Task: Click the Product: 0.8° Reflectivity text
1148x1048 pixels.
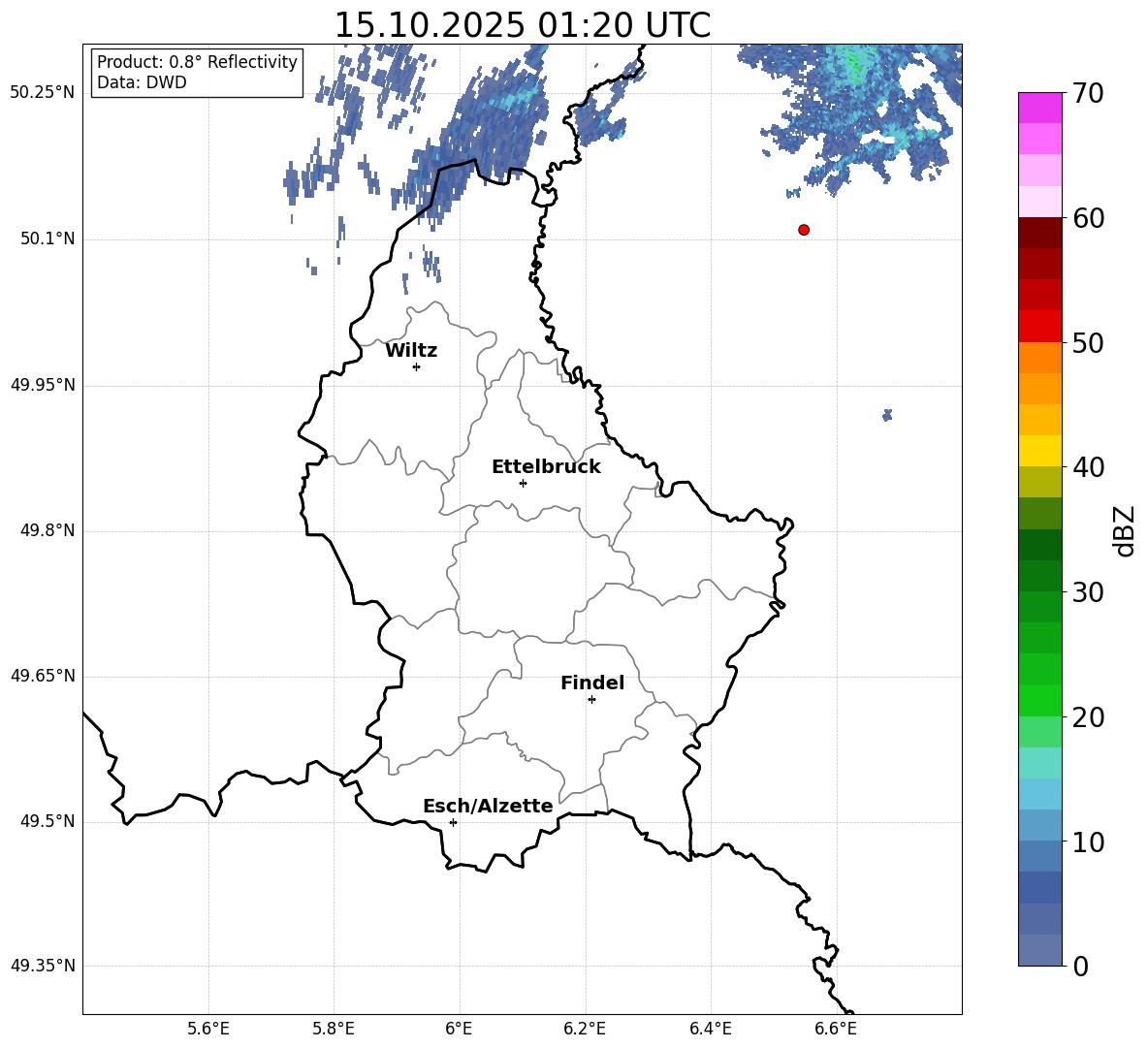Action: (x=197, y=62)
